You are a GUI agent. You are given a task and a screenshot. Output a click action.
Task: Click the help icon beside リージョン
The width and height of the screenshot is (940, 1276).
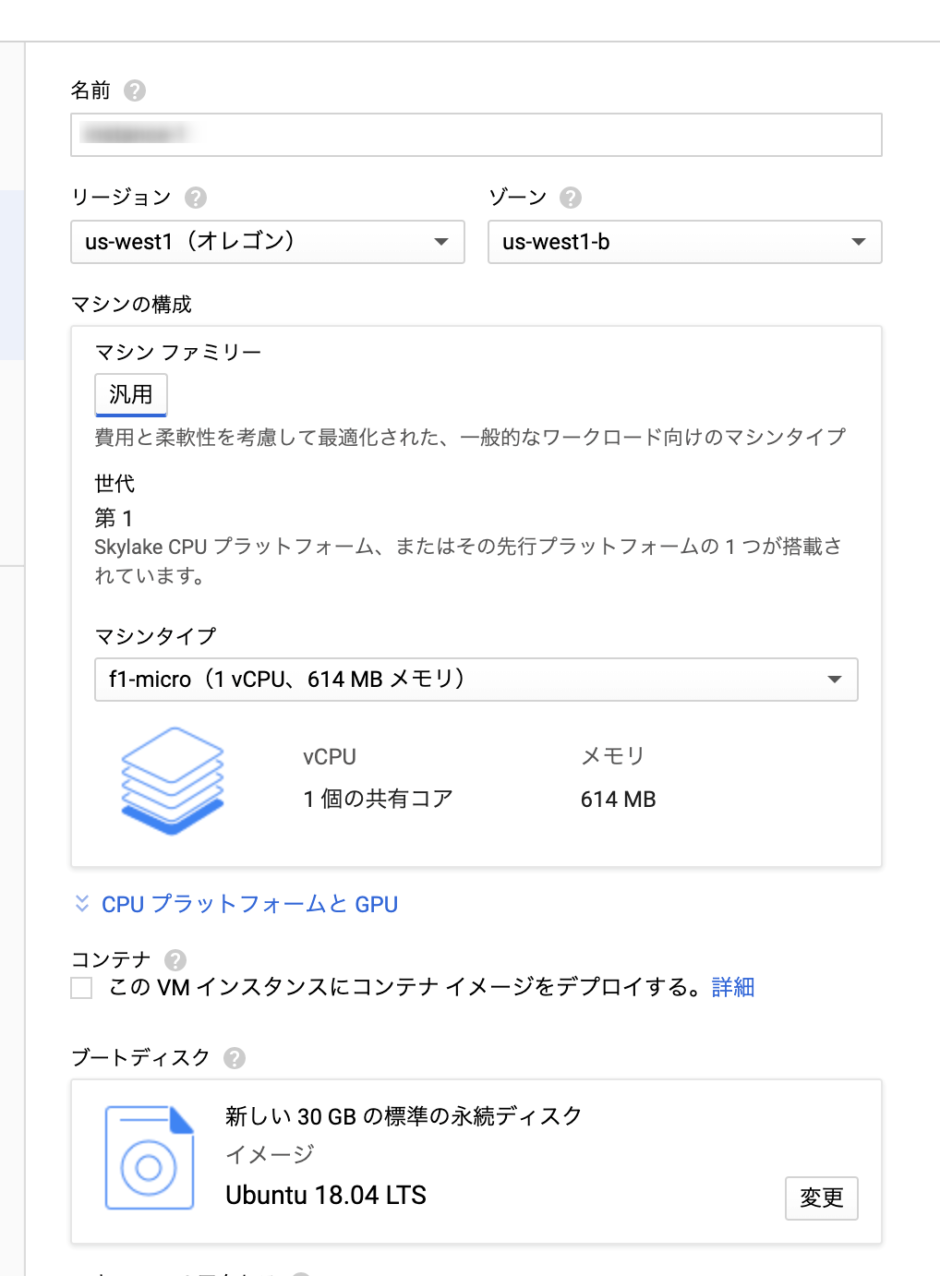point(197,197)
